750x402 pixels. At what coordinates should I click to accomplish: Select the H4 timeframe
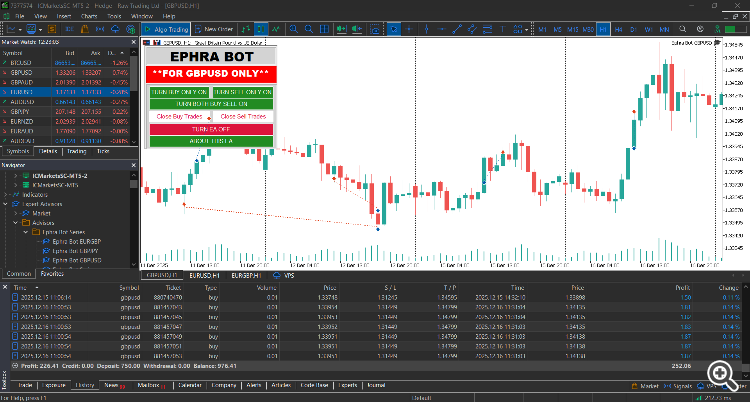(618, 29)
